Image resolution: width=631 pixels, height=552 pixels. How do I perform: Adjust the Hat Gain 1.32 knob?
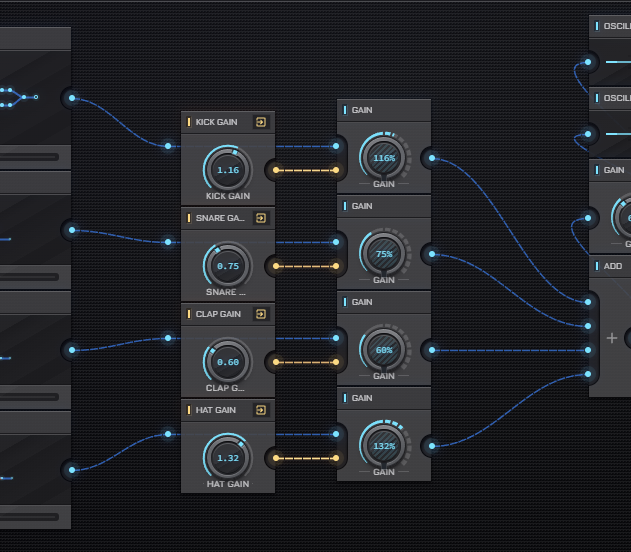tap(228, 457)
